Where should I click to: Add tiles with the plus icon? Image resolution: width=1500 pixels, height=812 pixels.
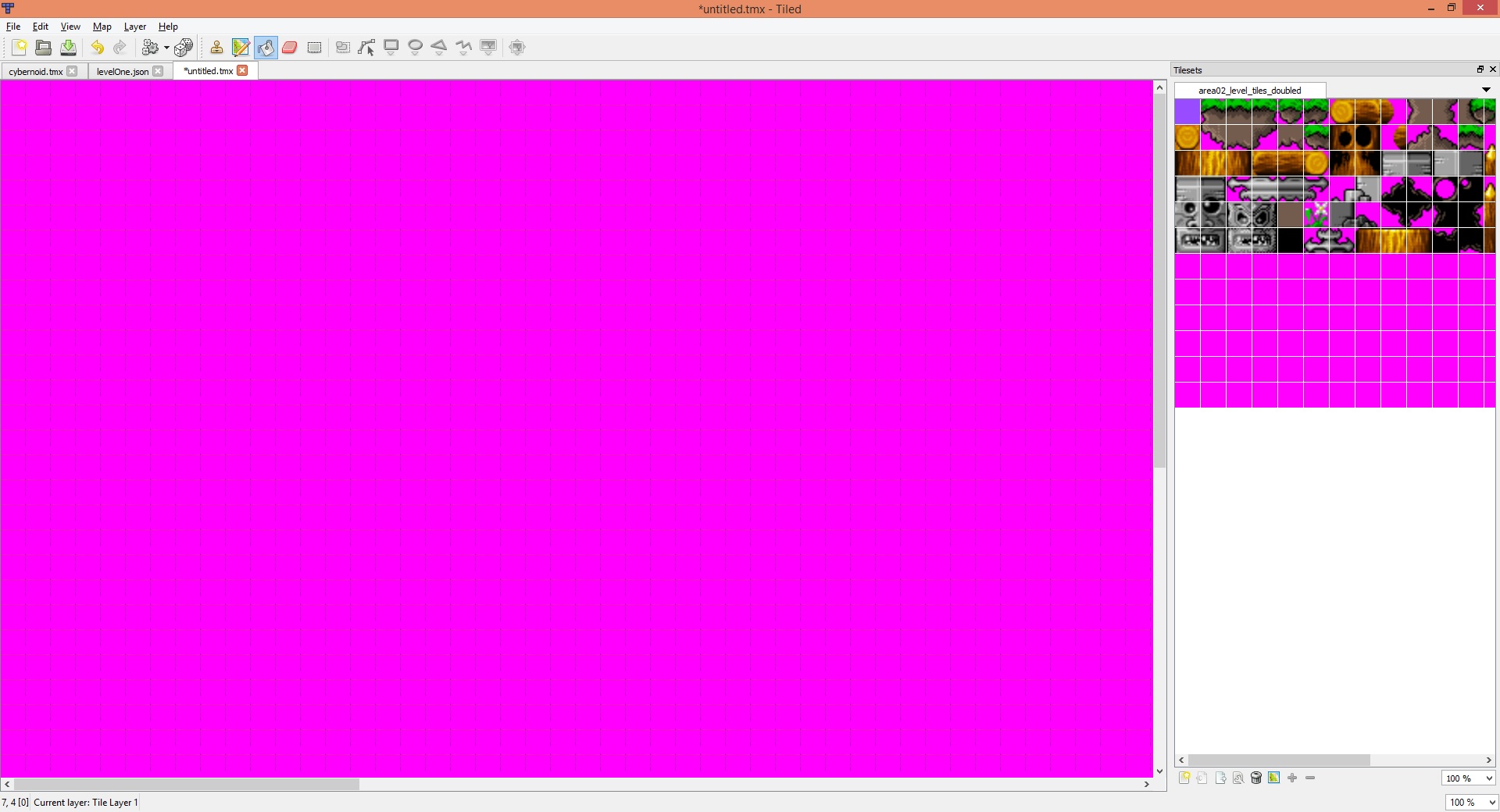coord(1292,778)
